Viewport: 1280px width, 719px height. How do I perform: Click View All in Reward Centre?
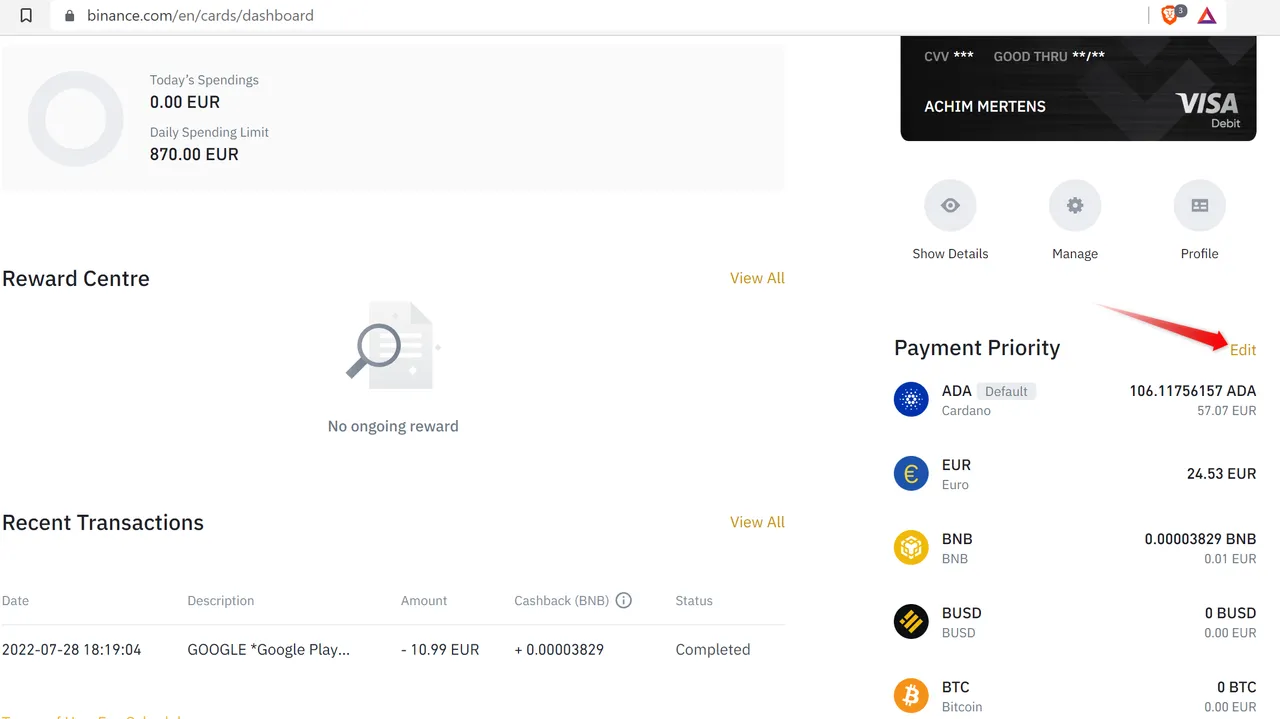tap(757, 278)
